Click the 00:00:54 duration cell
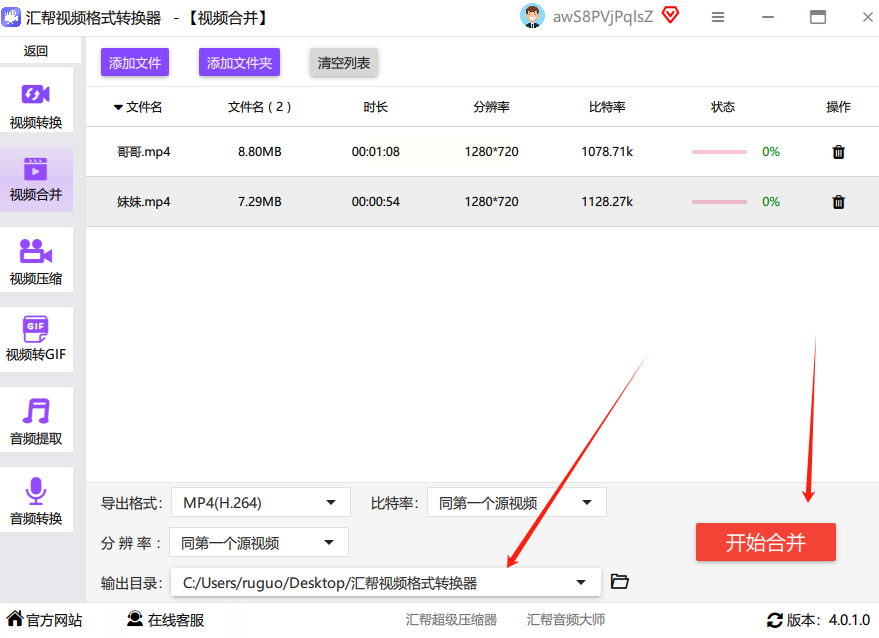 click(x=376, y=202)
